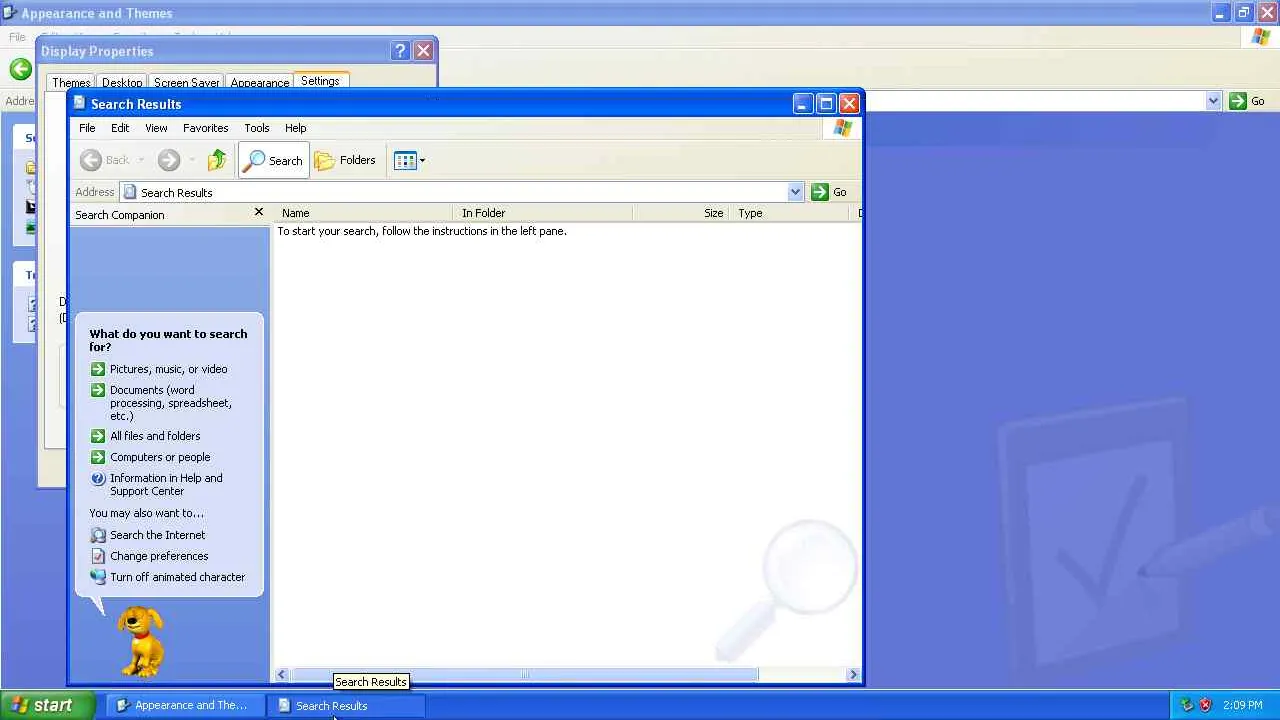1280x720 pixels.
Task: Search for Pictures, music, or video
Action: pos(168,369)
